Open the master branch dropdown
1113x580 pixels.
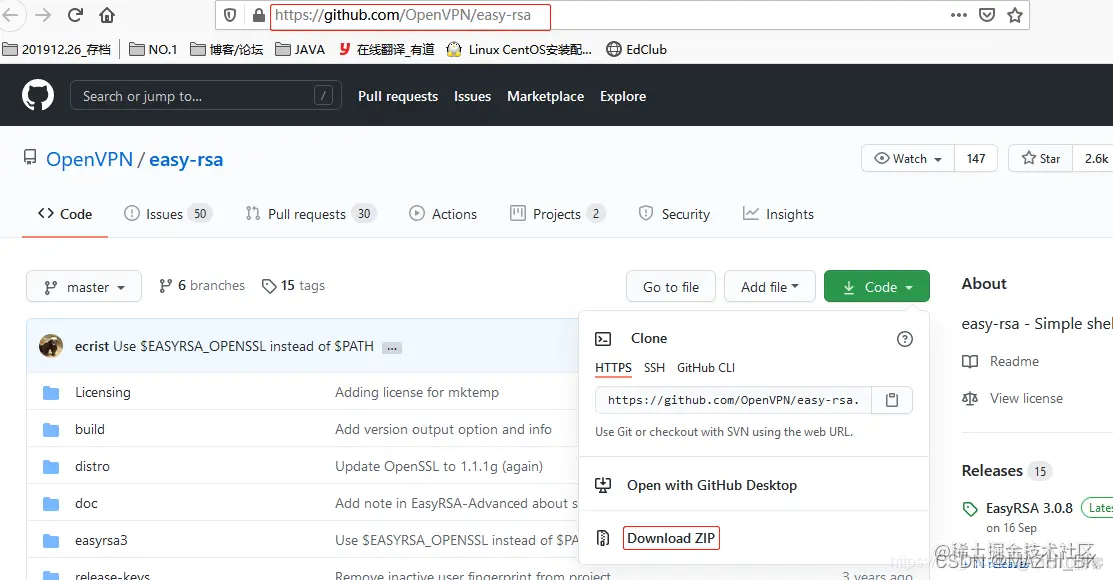coord(84,286)
